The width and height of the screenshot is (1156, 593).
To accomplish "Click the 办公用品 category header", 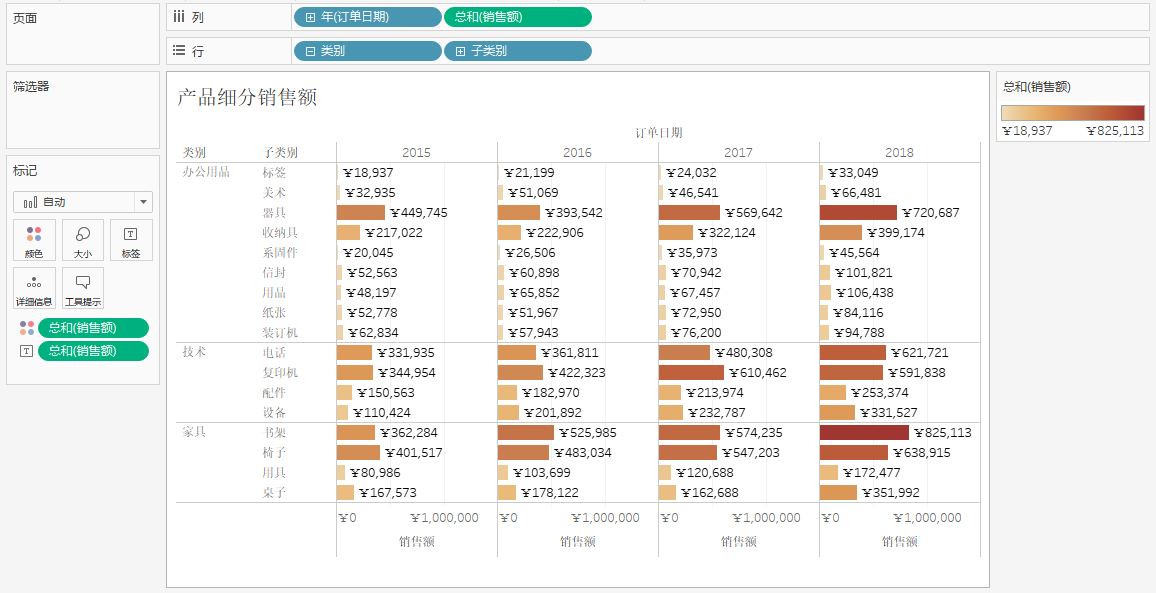I will click(x=205, y=172).
